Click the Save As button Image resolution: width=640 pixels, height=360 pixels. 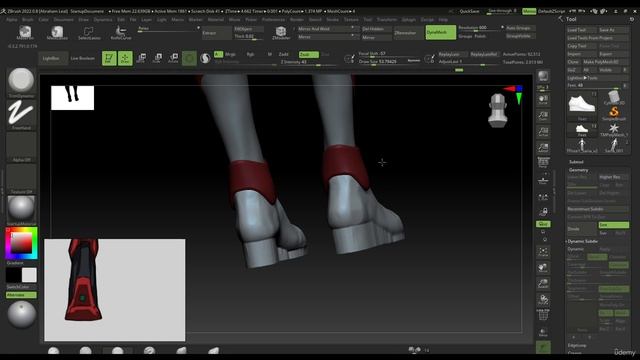tap(613, 30)
